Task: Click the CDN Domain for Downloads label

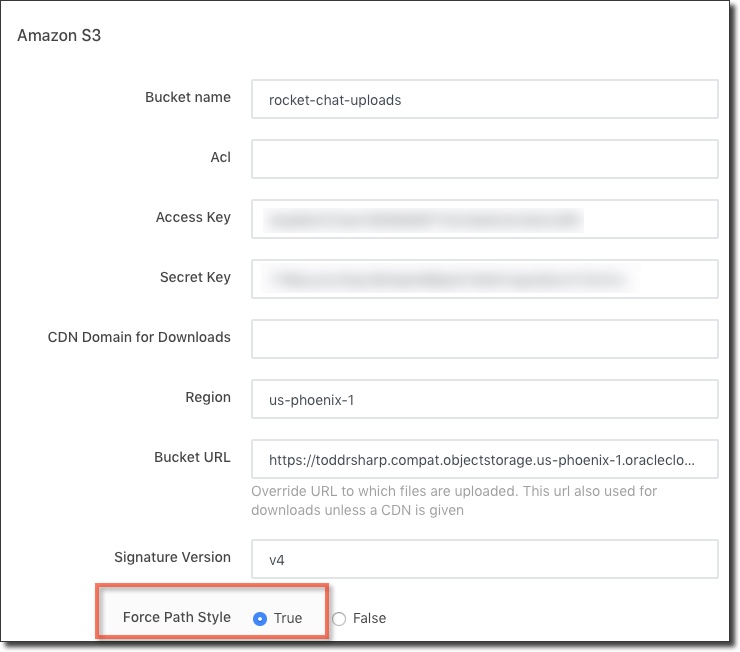Action: pos(139,337)
